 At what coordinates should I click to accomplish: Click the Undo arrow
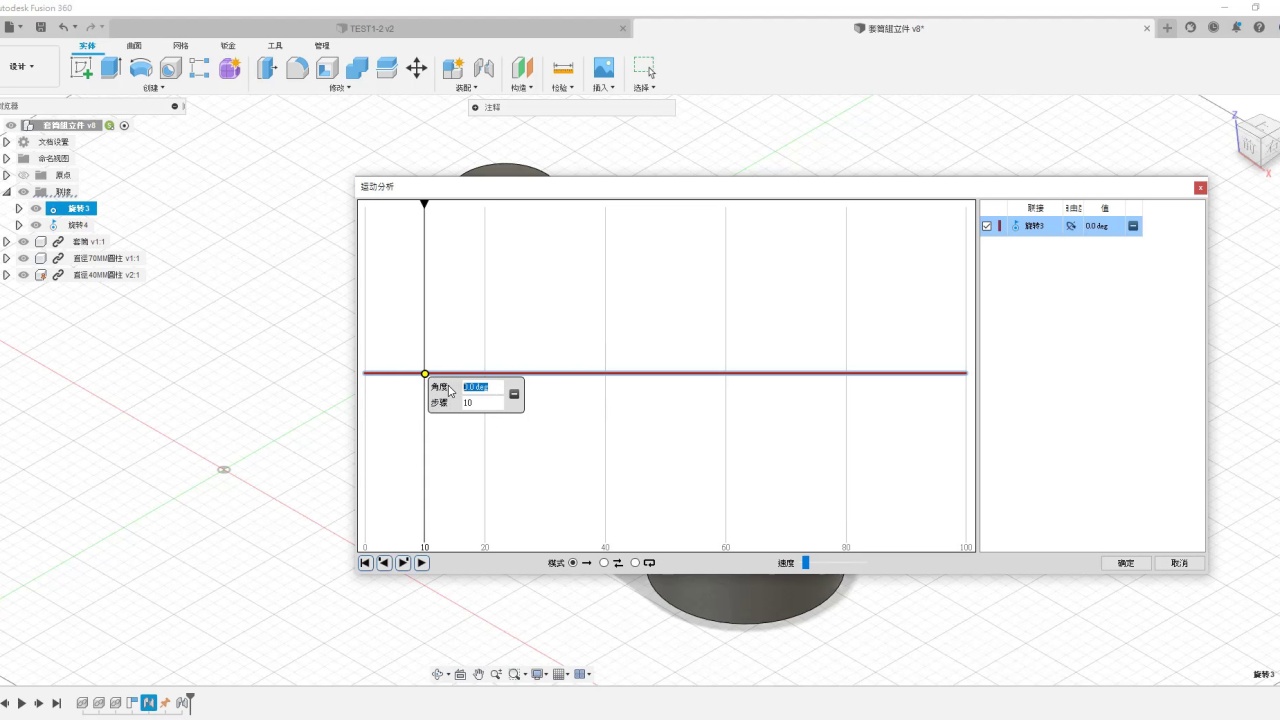click(64, 28)
